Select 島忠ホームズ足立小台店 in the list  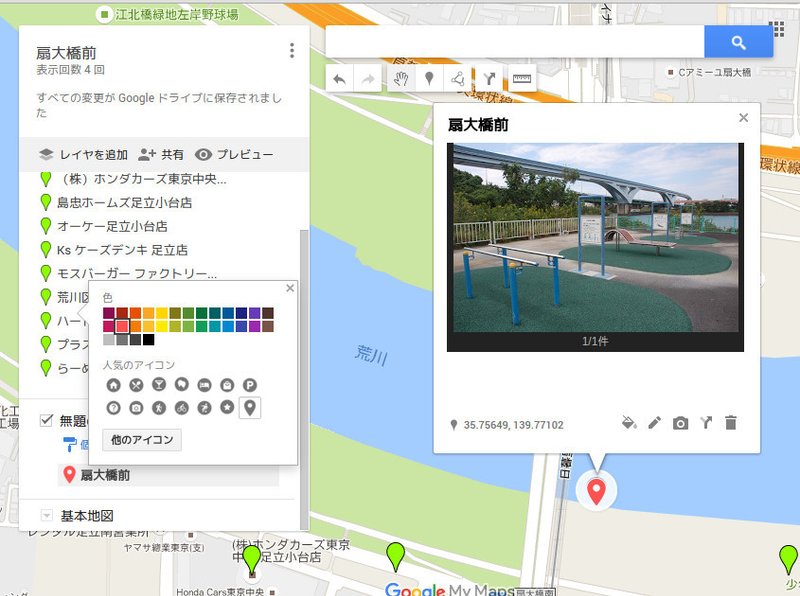[x=124, y=203]
